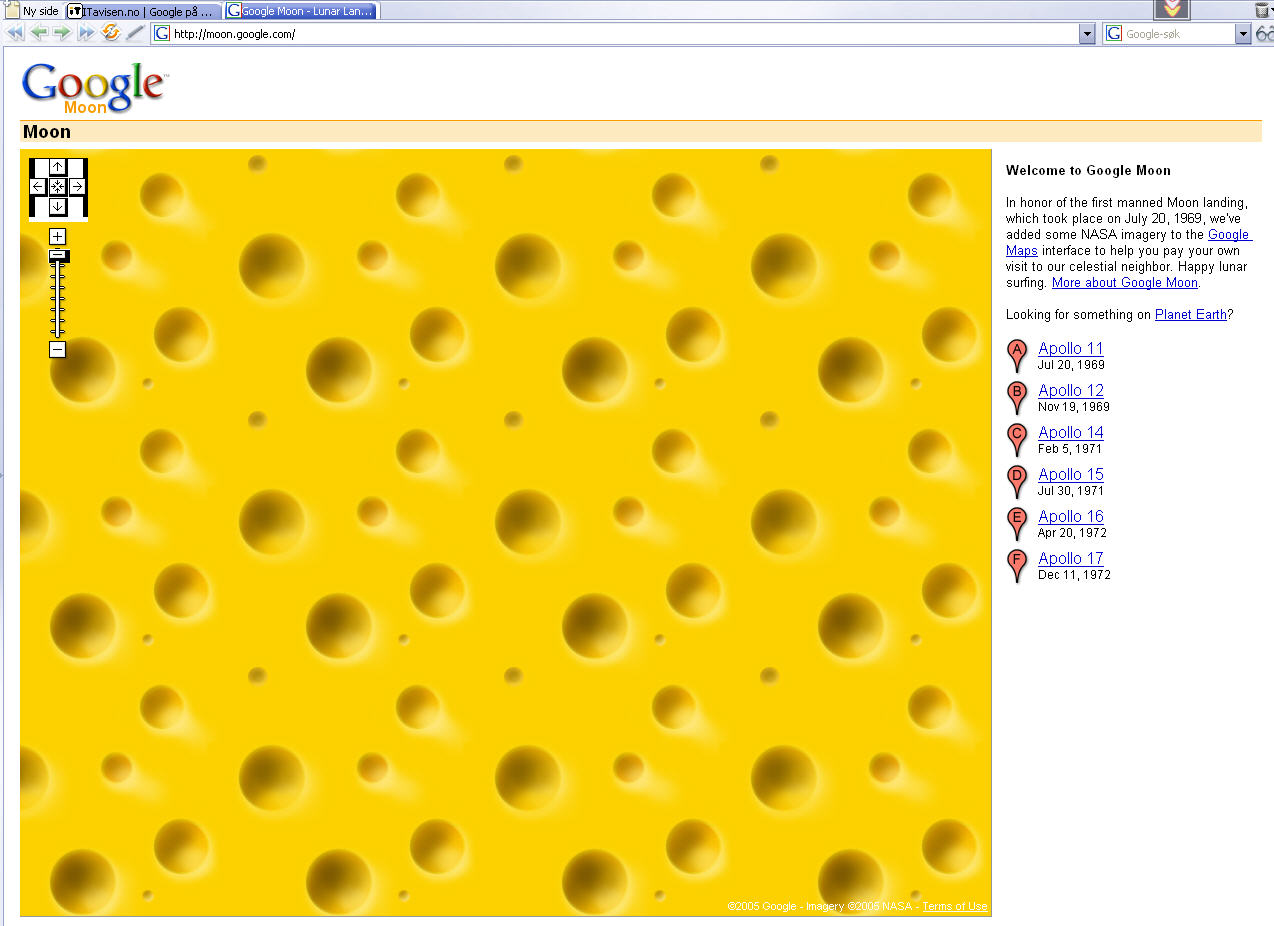Screen dimensions: 1274x926
Task: Pan the moon map up
Action: coord(58,167)
